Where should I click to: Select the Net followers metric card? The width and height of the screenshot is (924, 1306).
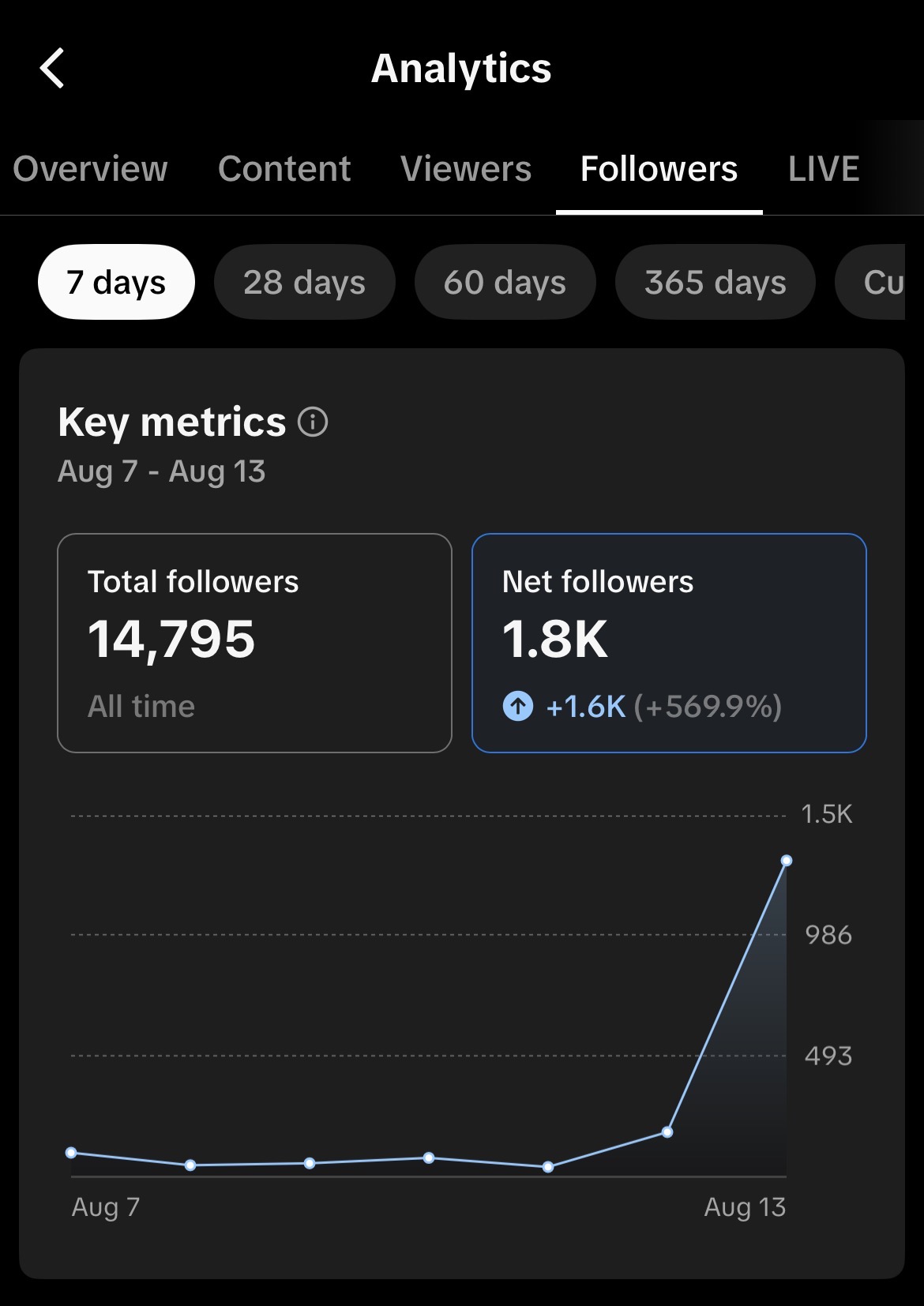point(669,643)
